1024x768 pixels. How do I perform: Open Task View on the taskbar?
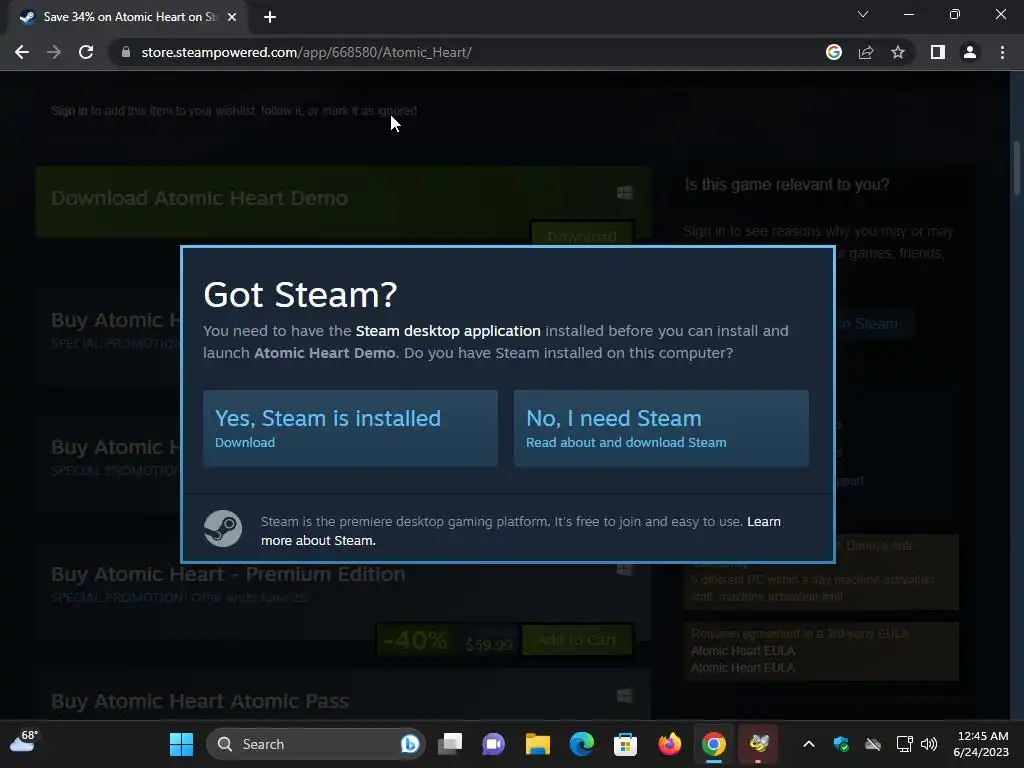coord(450,744)
